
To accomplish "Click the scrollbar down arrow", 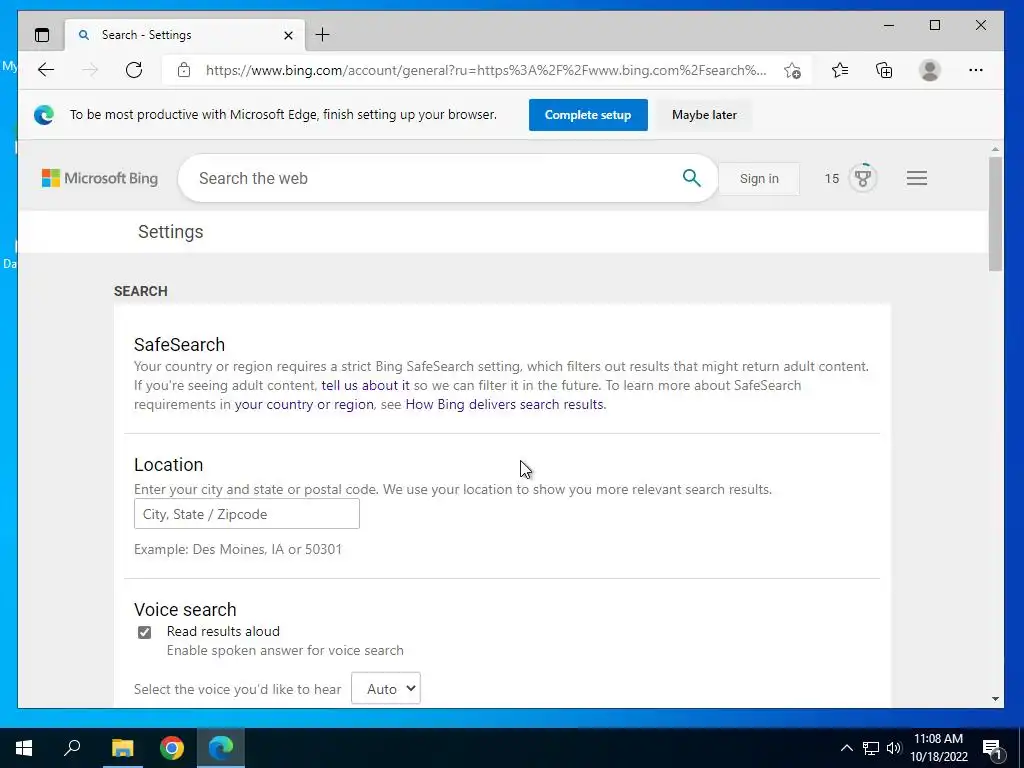I will click(x=995, y=699).
